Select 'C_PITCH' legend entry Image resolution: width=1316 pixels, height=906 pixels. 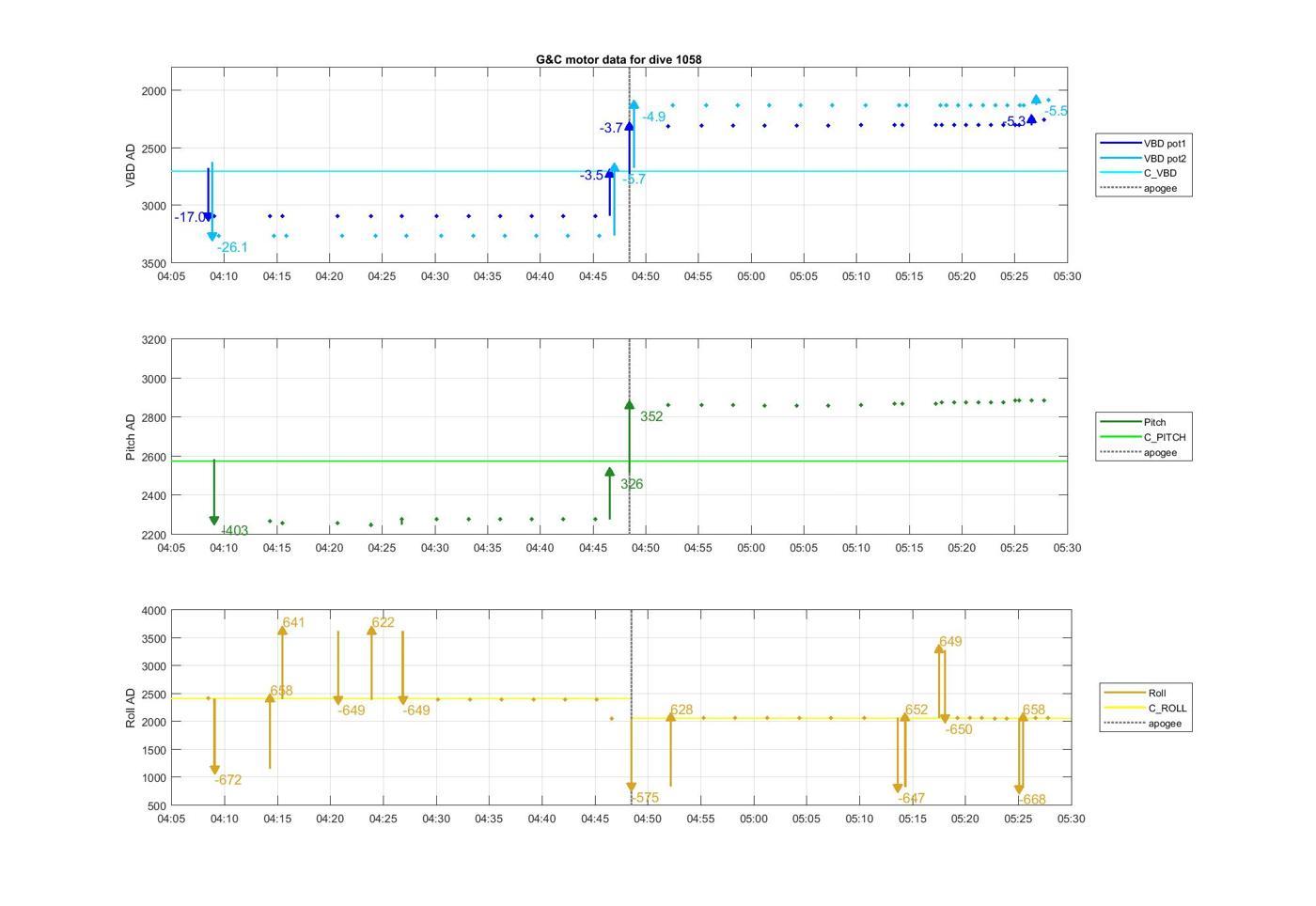(1143, 437)
